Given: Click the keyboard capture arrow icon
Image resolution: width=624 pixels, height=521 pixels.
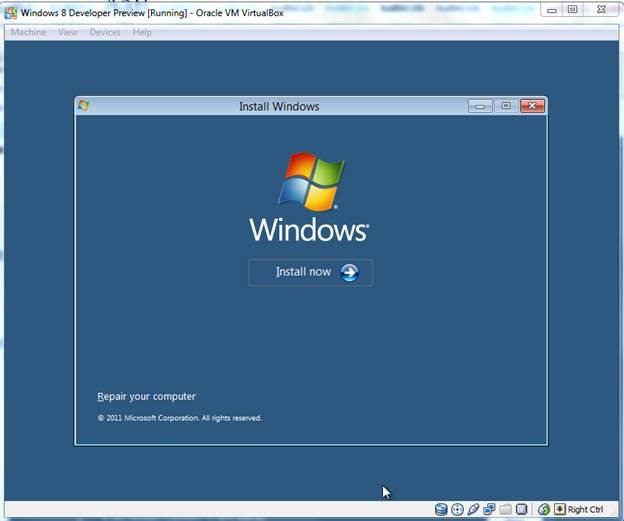Looking at the screenshot, I should click(x=560, y=509).
